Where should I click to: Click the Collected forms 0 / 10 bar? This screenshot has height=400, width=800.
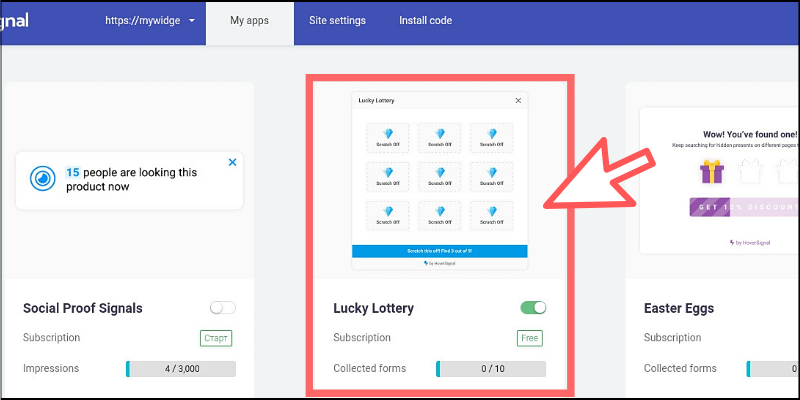click(491, 369)
